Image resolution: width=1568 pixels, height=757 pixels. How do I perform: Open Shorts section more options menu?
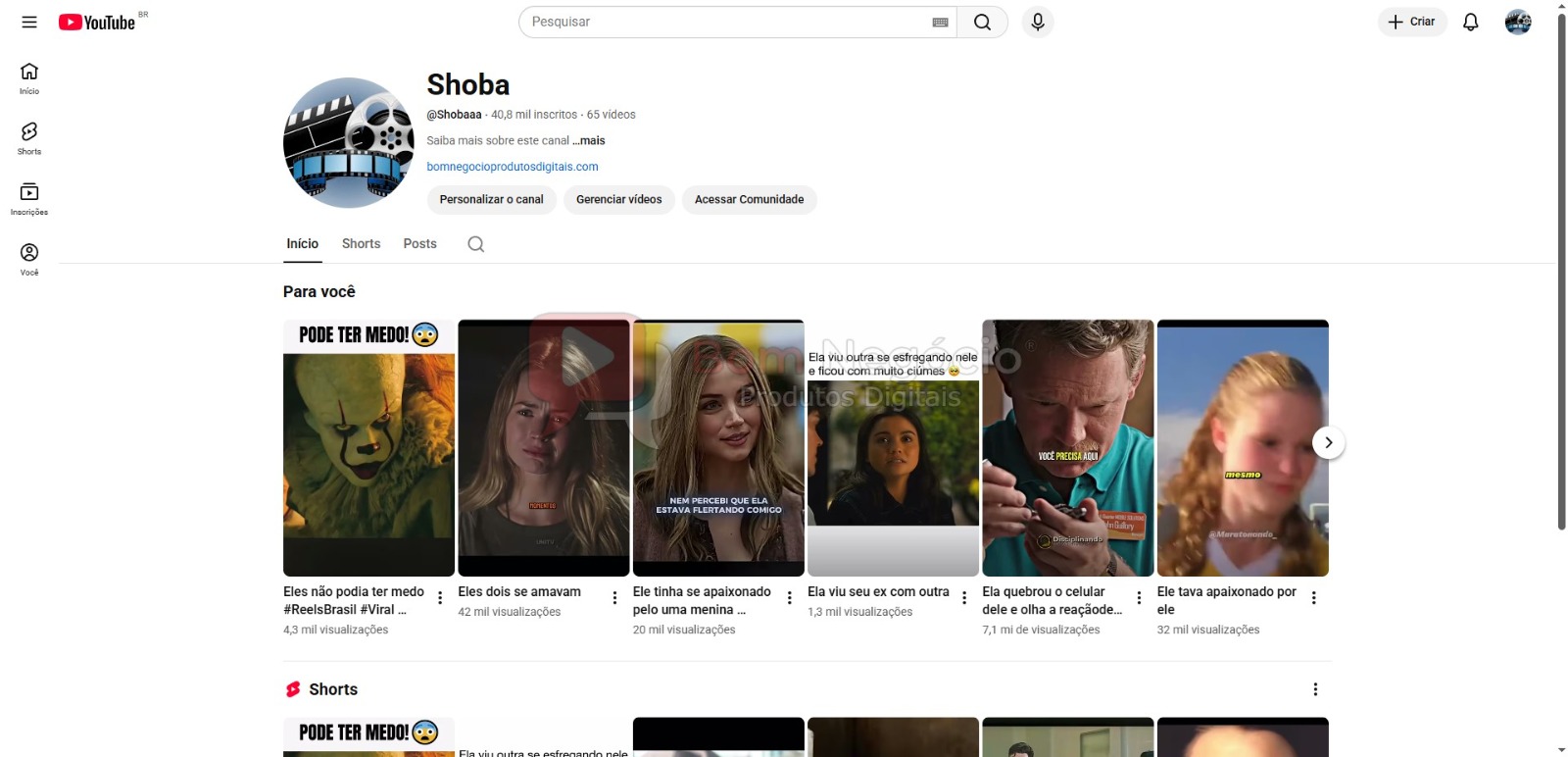tap(1315, 689)
